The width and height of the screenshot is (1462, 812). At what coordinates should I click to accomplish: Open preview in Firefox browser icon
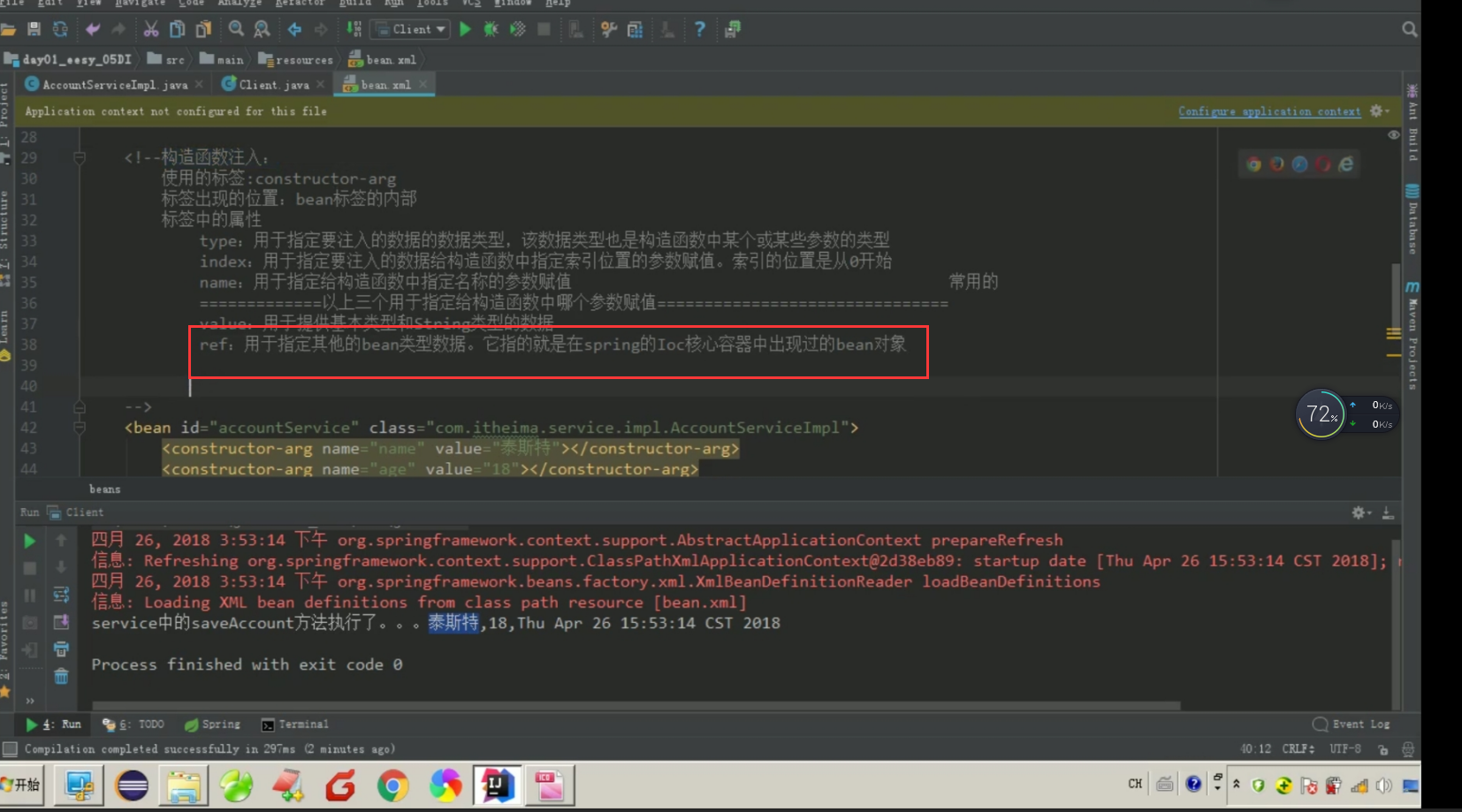pos(1276,164)
